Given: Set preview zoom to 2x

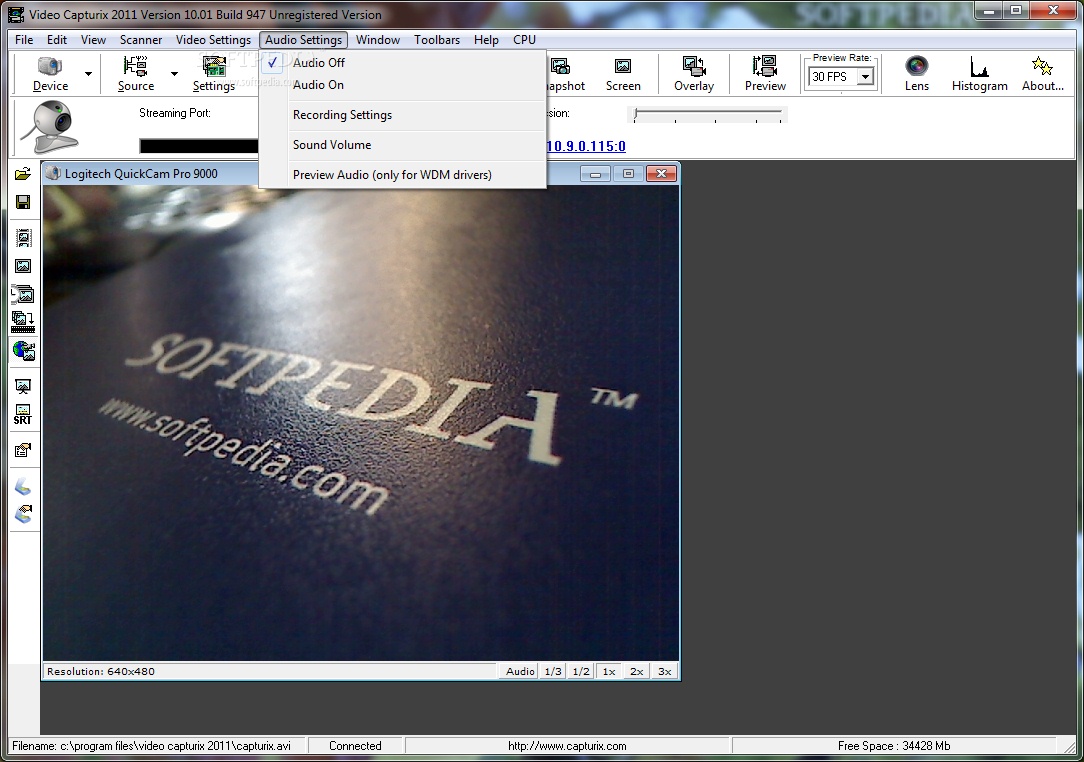Looking at the screenshot, I should (x=636, y=671).
